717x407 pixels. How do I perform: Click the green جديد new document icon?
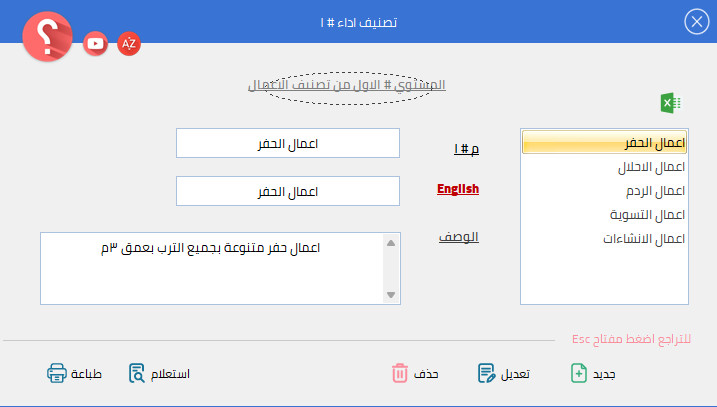578,374
